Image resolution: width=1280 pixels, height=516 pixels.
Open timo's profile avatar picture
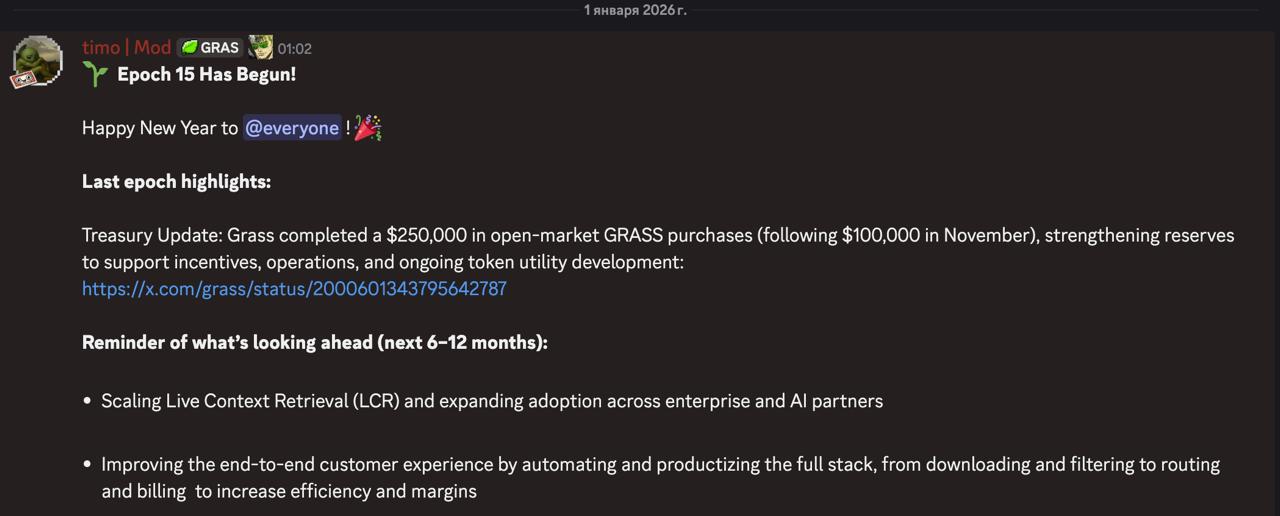[x=39, y=60]
